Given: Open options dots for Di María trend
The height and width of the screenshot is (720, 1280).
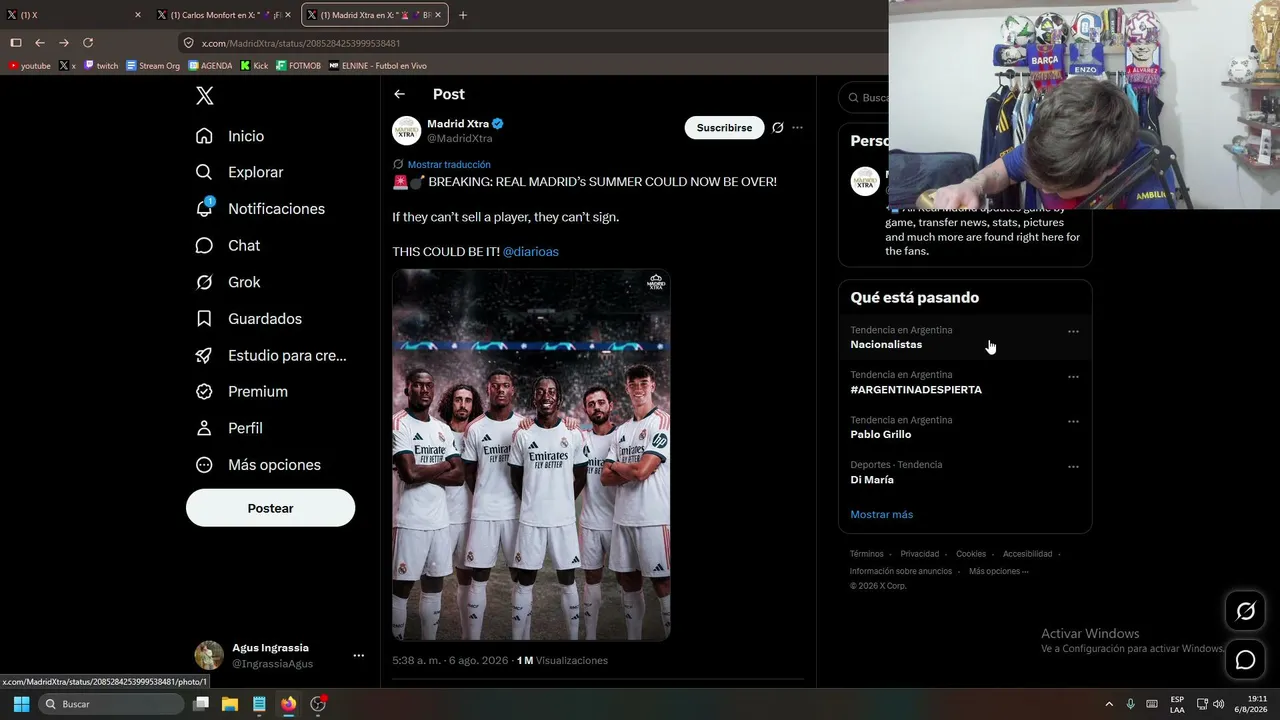Looking at the screenshot, I should point(1073,466).
